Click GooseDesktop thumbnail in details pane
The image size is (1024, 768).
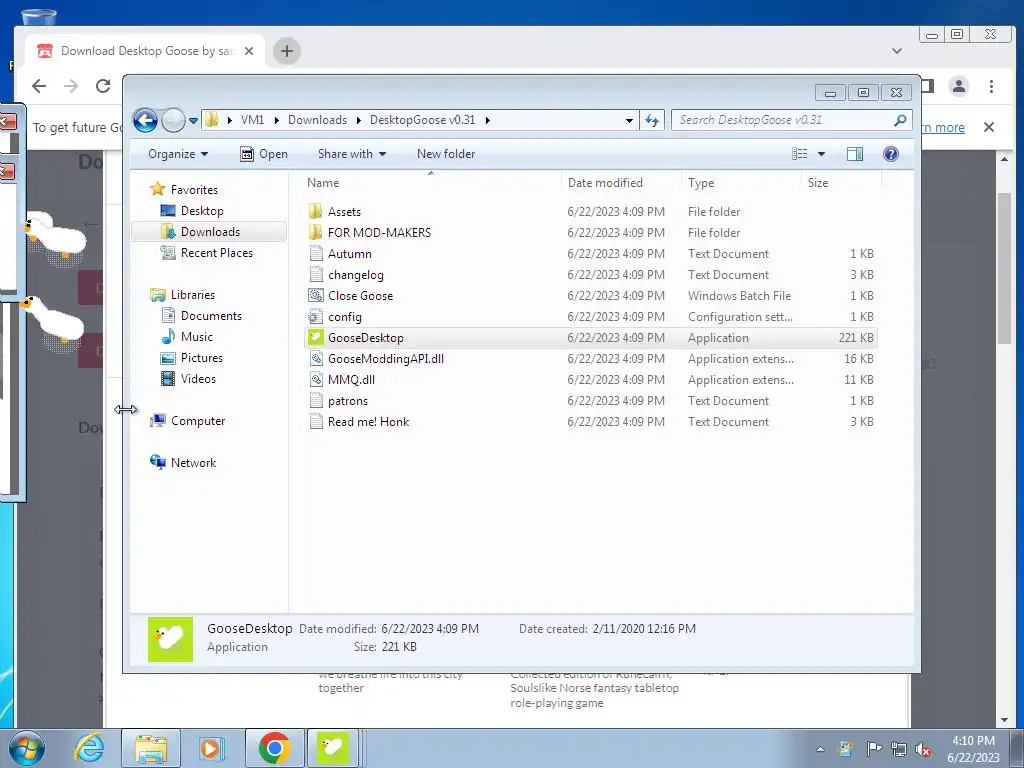pyautogui.click(x=170, y=639)
